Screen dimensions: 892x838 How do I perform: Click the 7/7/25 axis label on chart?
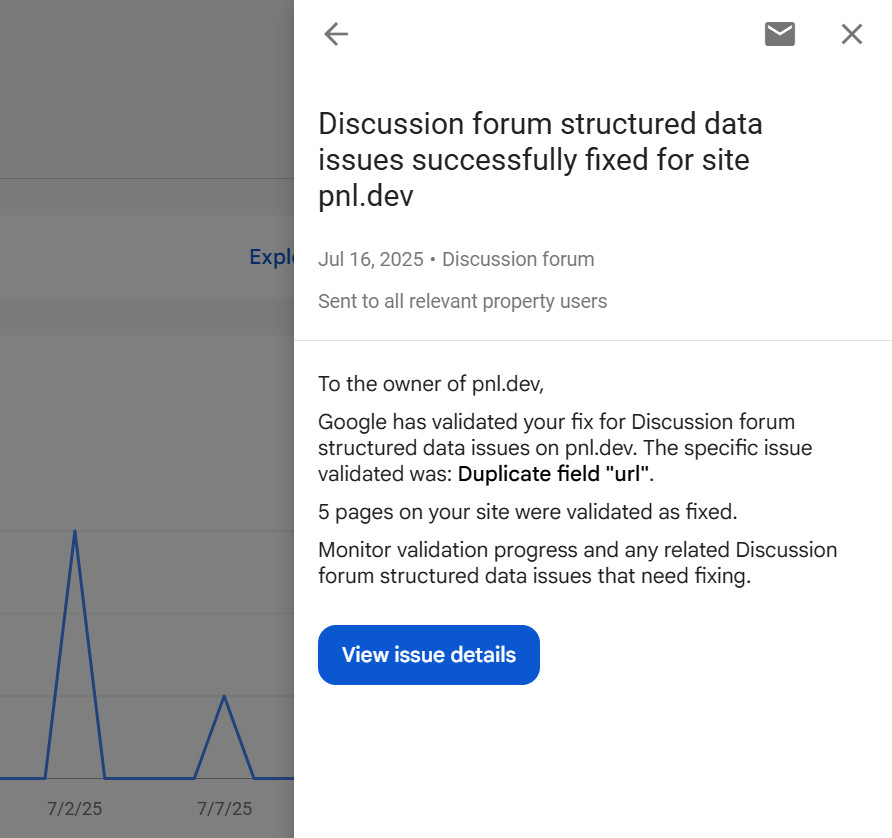tap(224, 808)
